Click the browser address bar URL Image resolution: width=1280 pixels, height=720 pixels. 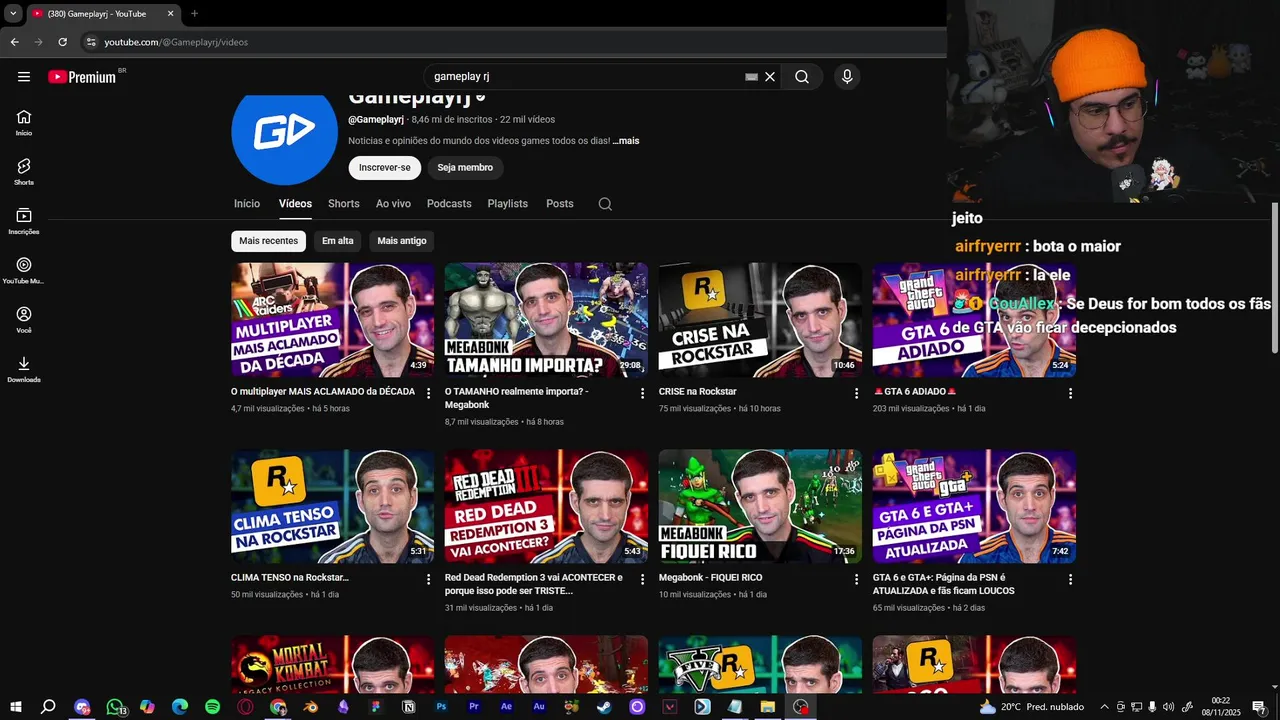(176, 42)
